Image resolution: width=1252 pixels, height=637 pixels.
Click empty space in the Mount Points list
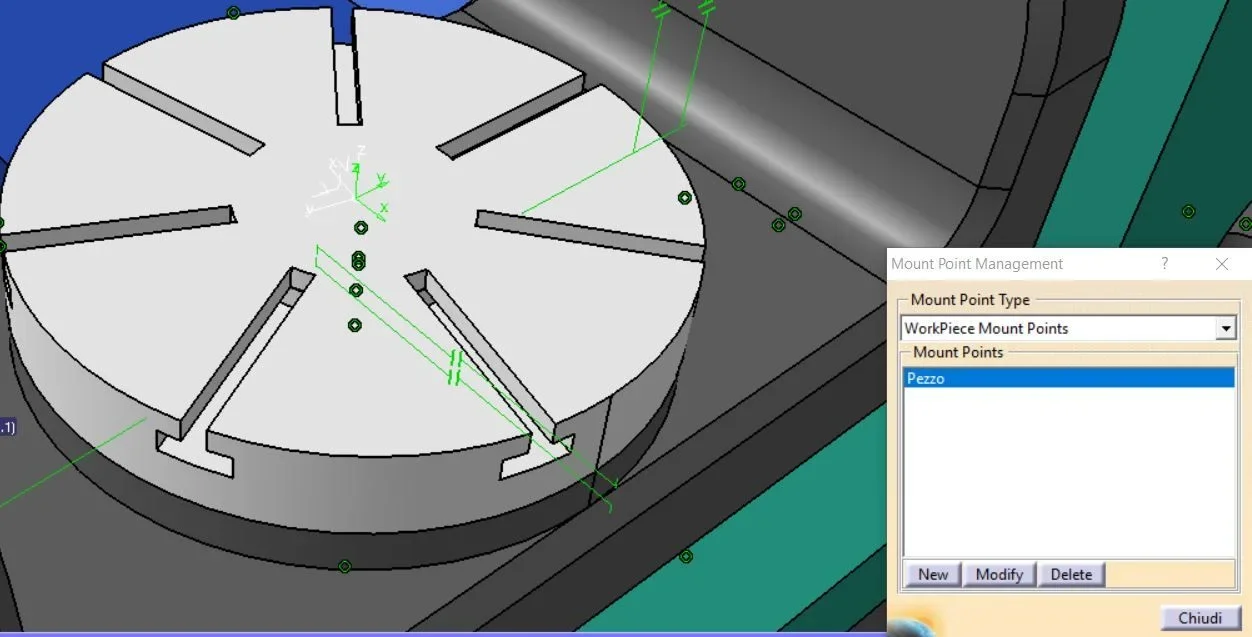tap(1068, 470)
